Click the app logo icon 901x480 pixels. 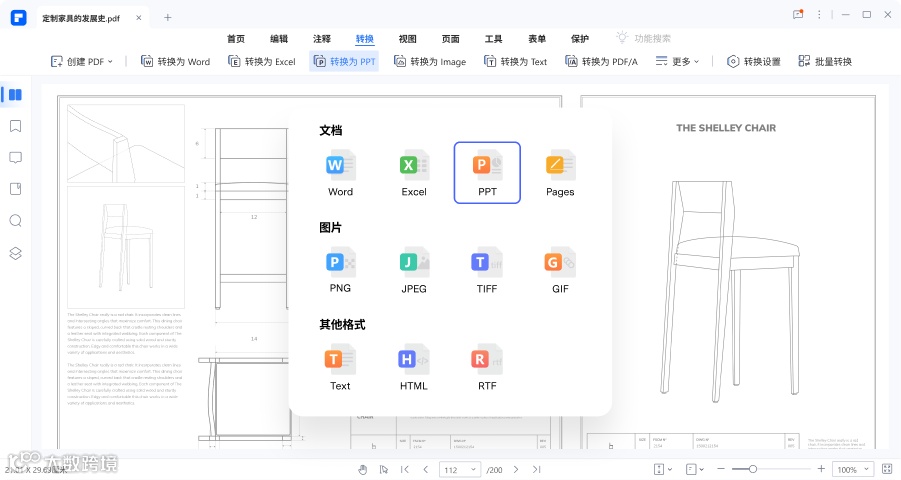[18, 17]
